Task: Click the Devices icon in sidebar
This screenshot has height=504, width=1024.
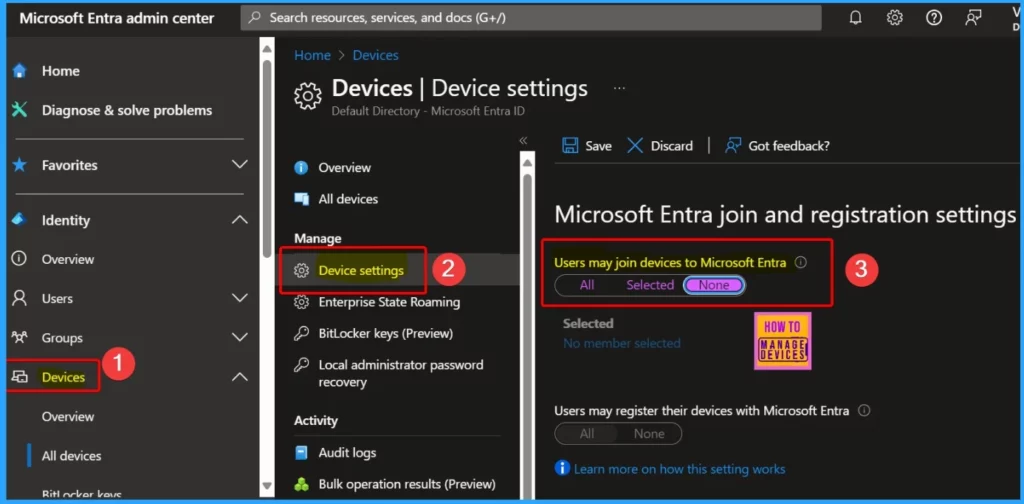Action: pos(20,377)
